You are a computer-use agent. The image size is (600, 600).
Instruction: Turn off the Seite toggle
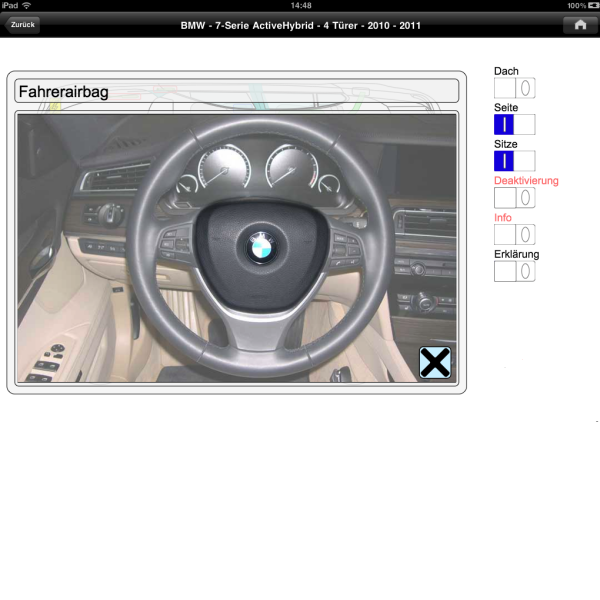click(514, 124)
